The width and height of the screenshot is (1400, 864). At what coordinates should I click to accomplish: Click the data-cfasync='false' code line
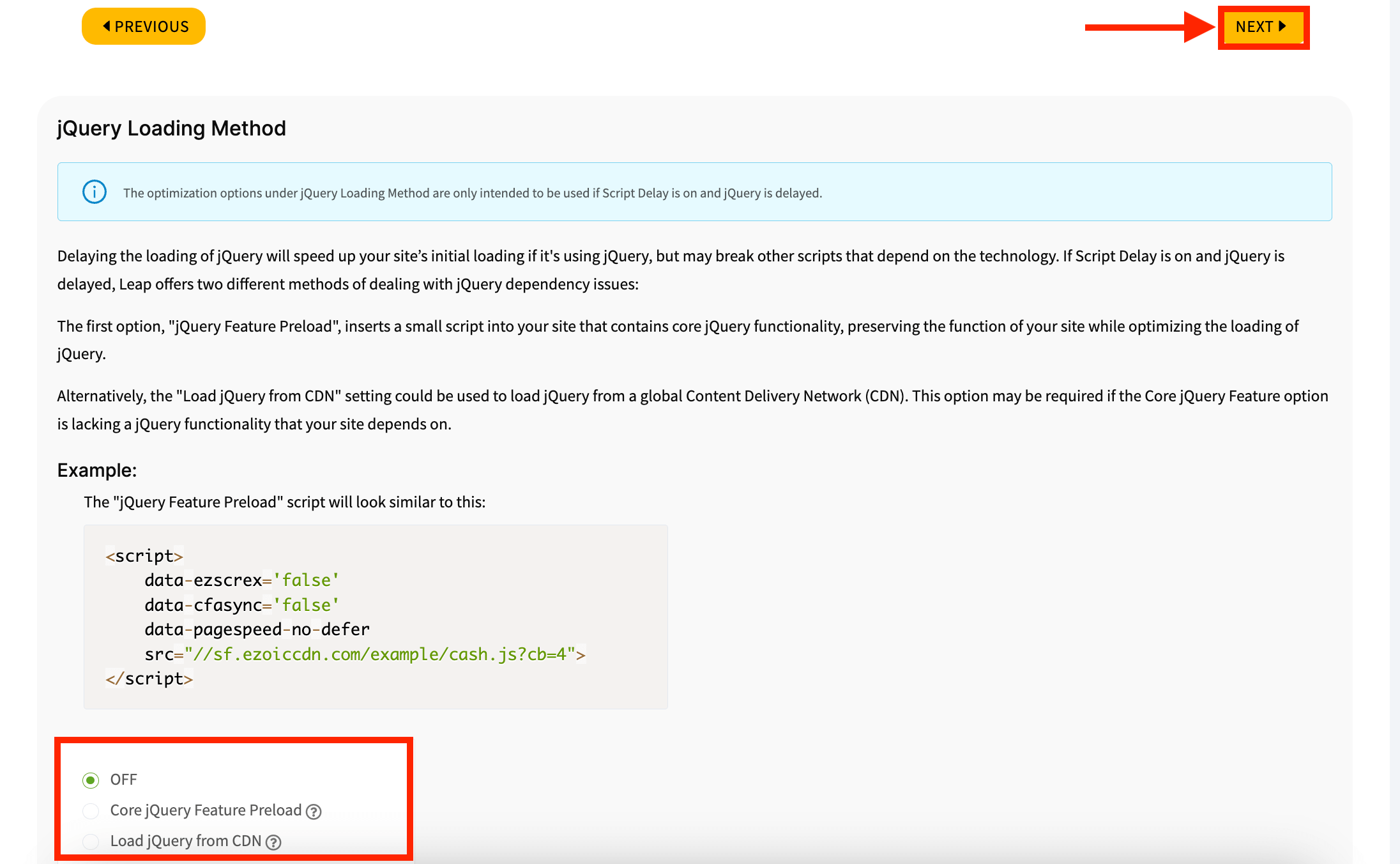pos(242,605)
